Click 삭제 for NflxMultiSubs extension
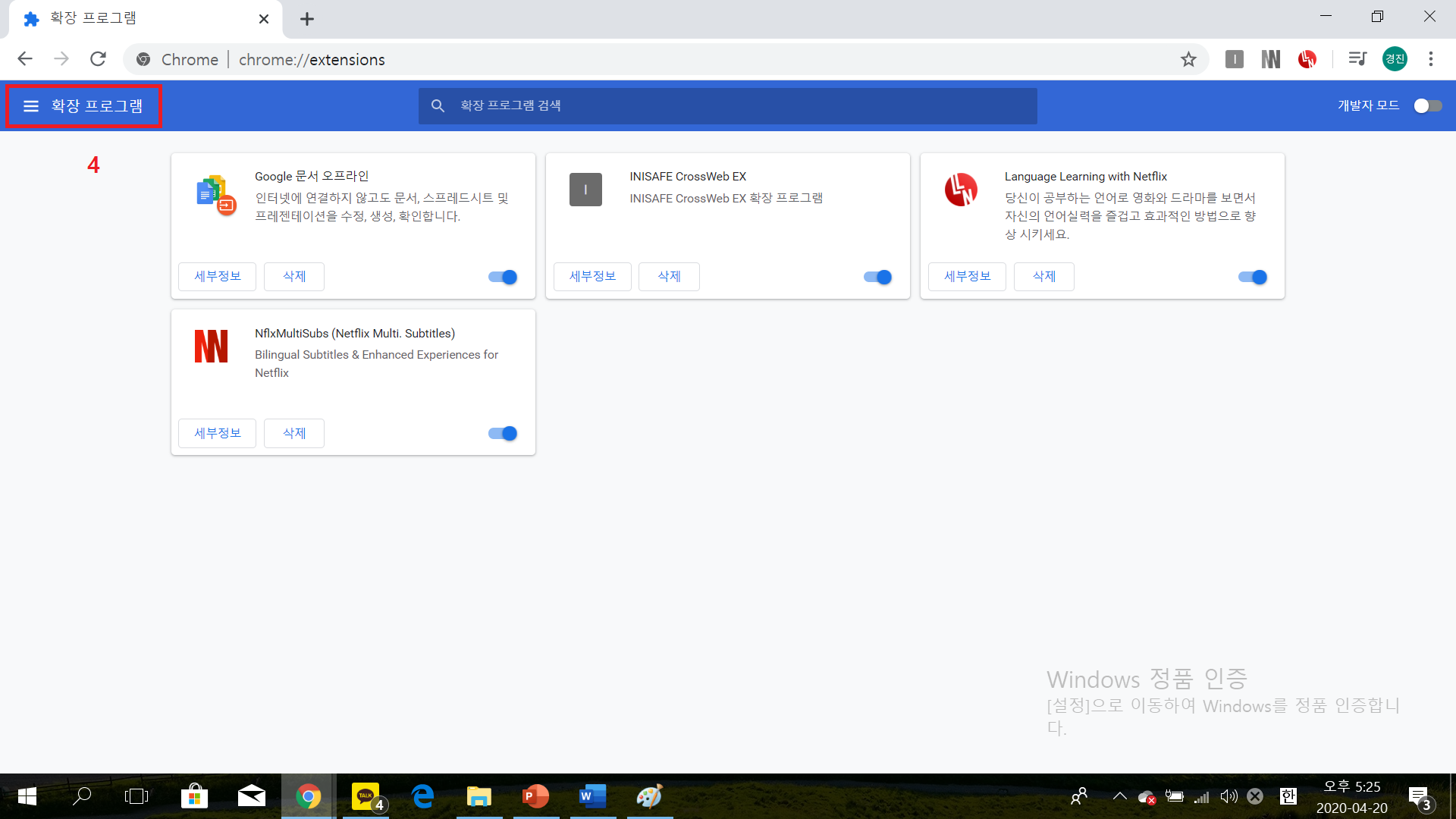This screenshot has width=1456, height=819. coord(293,433)
